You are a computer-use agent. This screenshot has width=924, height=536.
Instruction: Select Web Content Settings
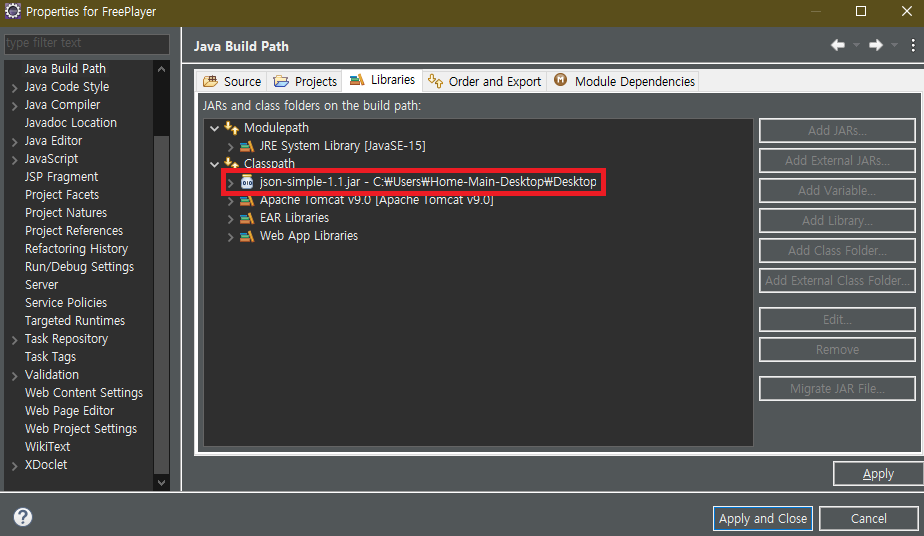click(x=84, y=393)
